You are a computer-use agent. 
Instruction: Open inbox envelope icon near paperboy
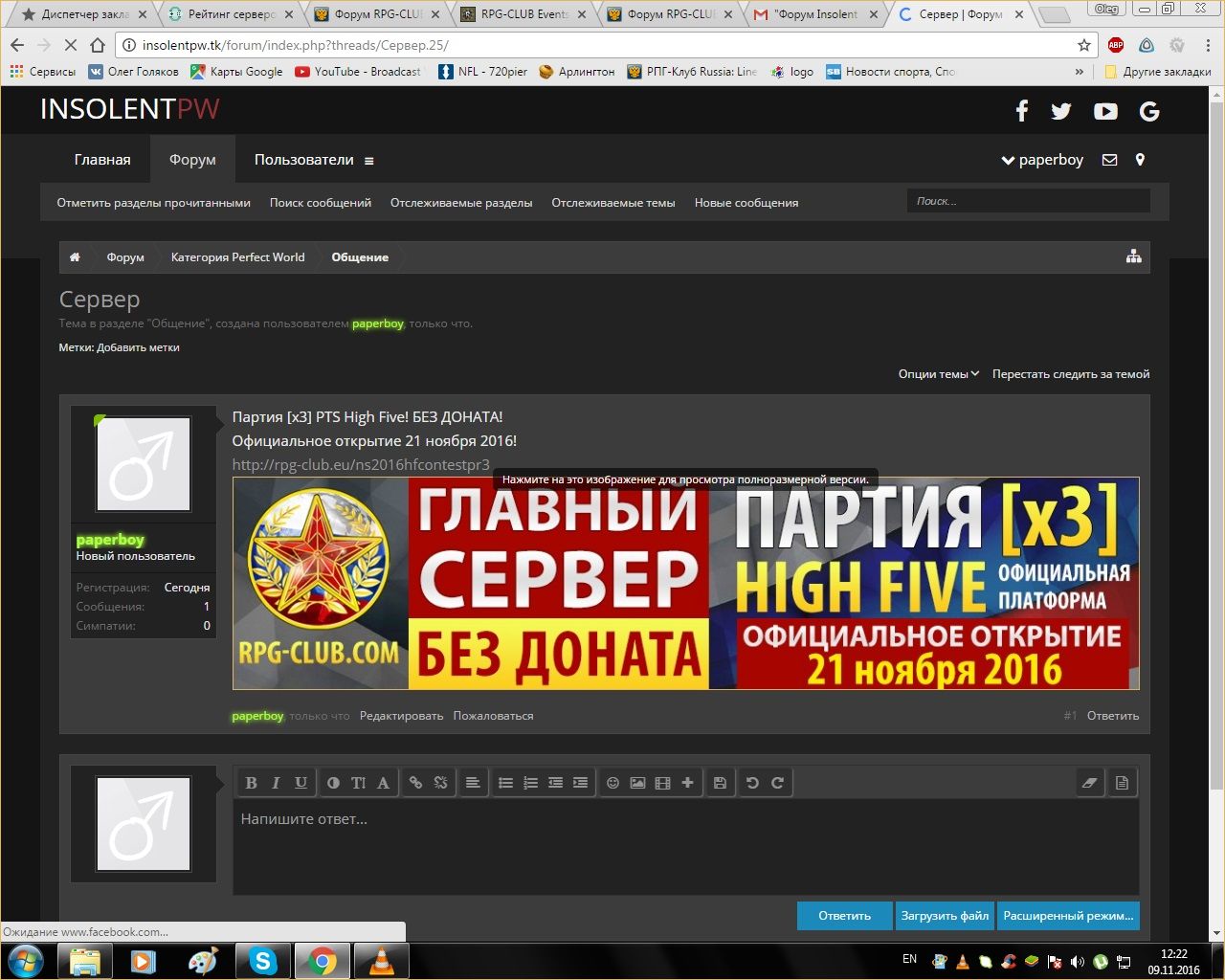point(1109,160)
